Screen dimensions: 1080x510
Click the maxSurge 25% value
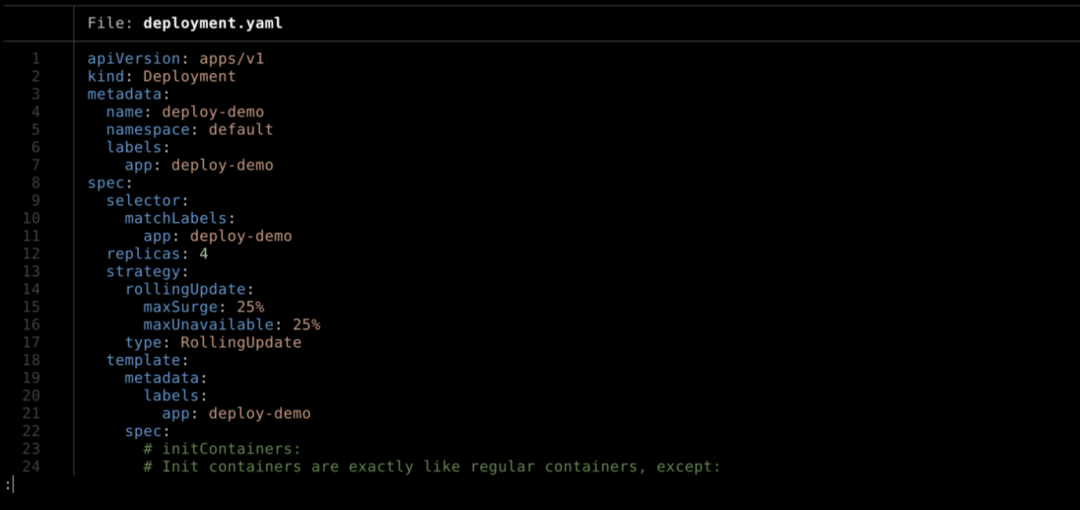pyautogui.click(x=251, y=307)
